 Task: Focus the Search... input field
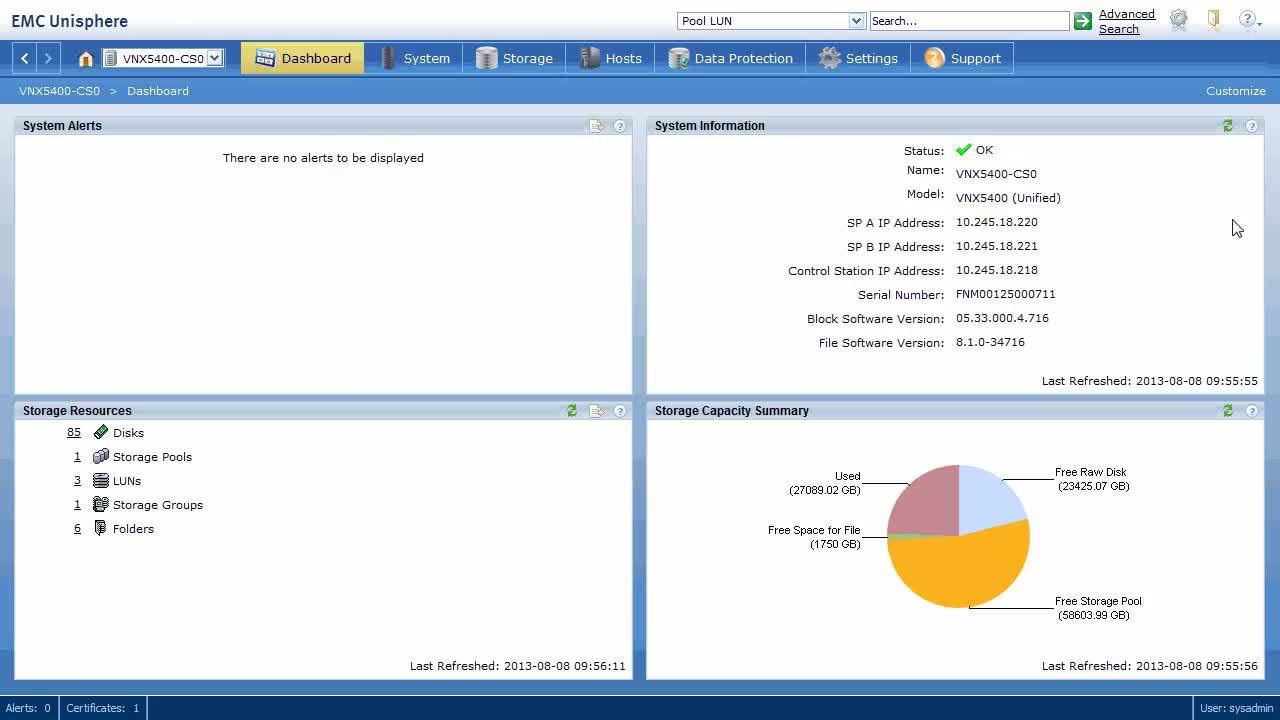969,21
